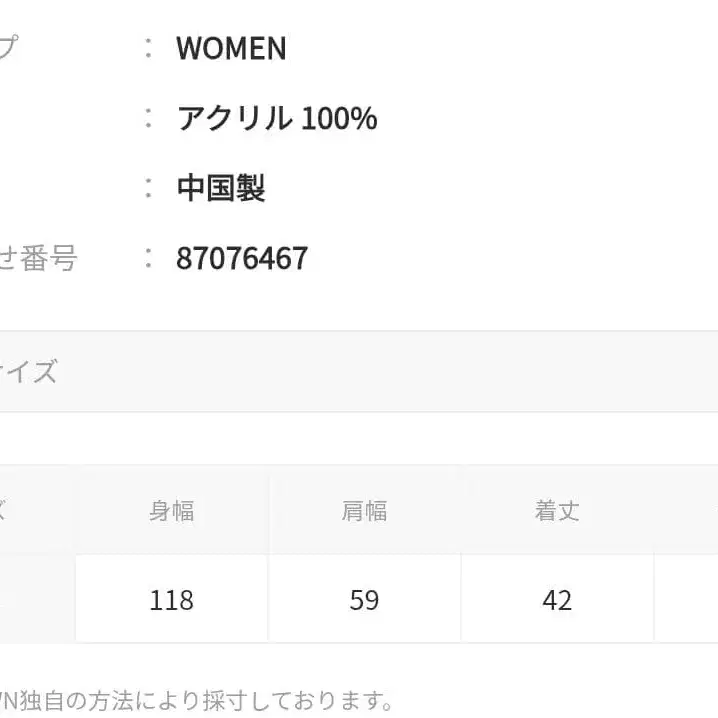Image resolution: width=718 pixels, height=718 pixels.
Task: Click the colon before WOMEN
Action: [x=148, y=48]
